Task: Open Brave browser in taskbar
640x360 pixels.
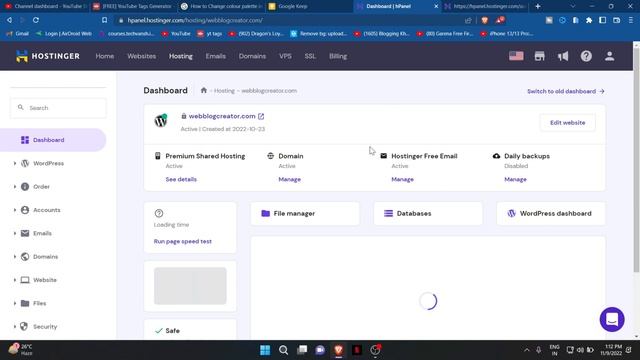Action: (338, 350)
